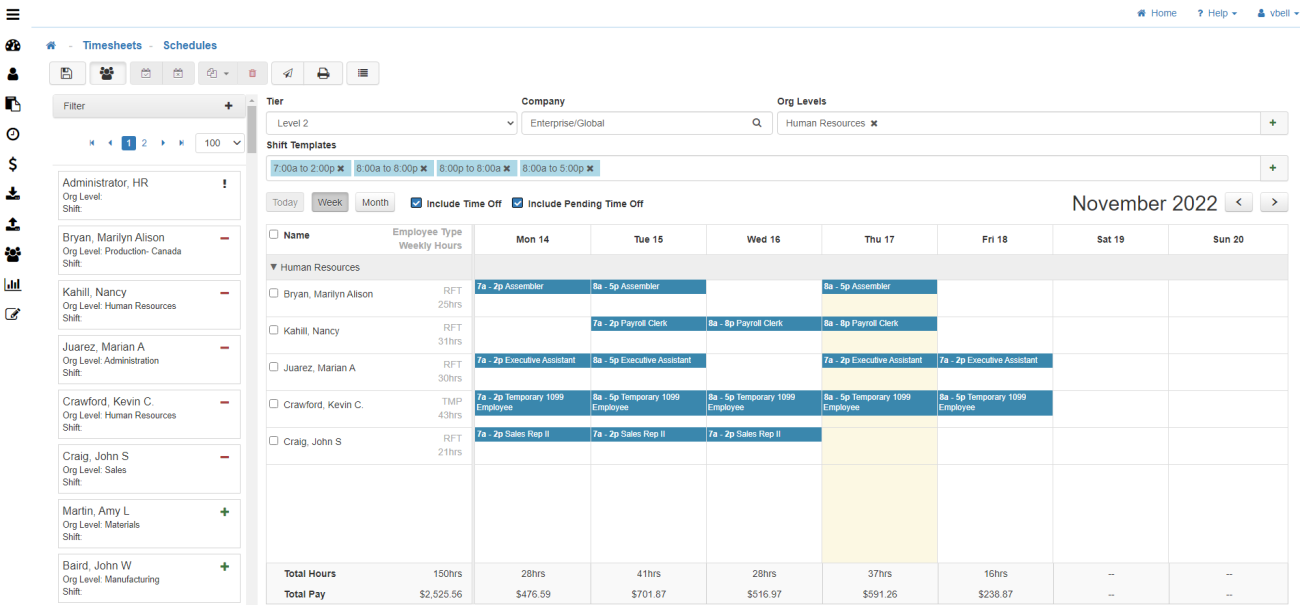The image size is (1300, 605).
Task: Uncheck Include Time Off checkbox
Action: point(417,203)
